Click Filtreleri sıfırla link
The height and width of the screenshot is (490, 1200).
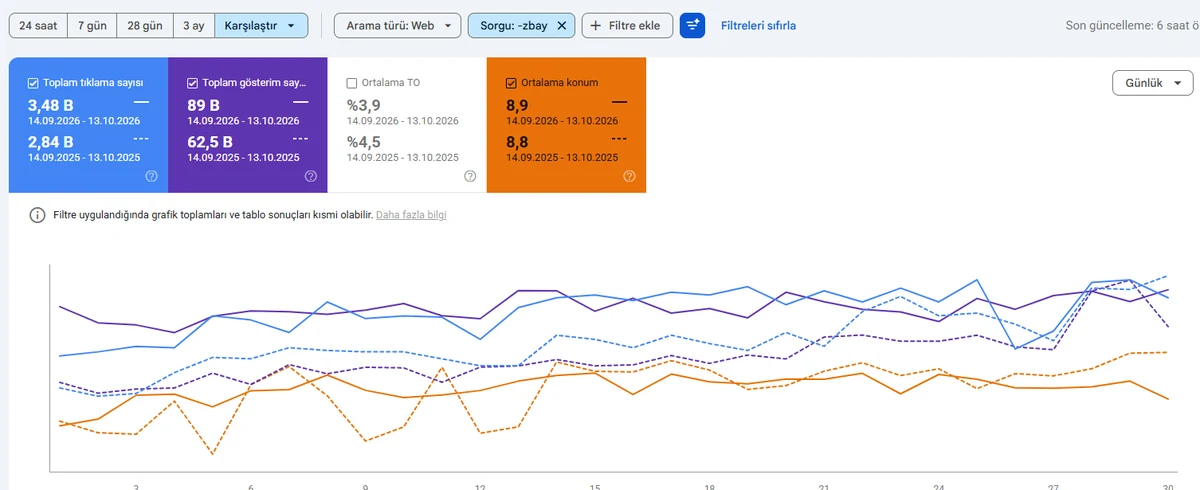point(758,25)
